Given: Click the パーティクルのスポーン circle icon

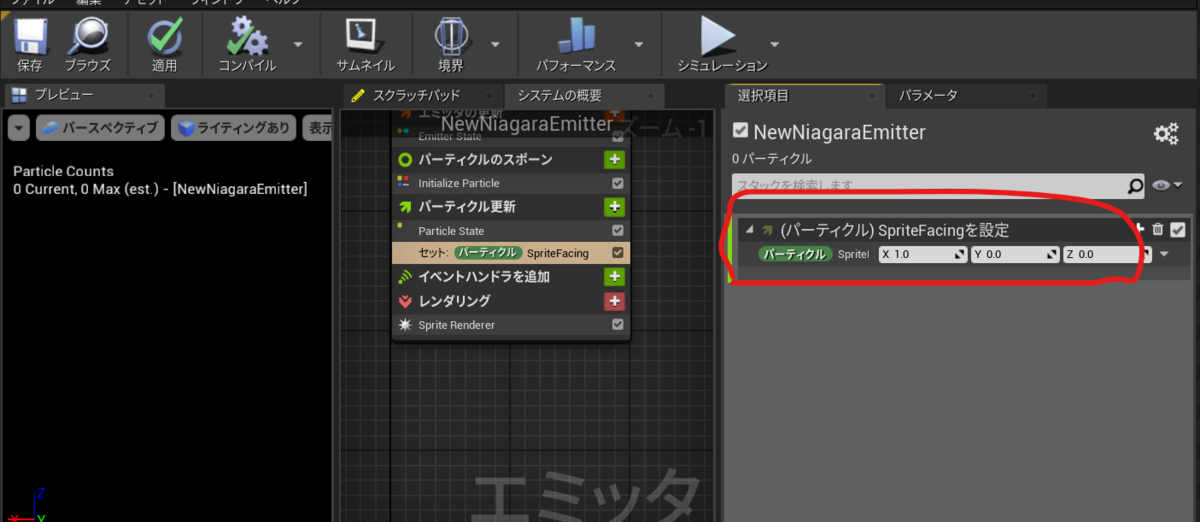Looking at the screenshot, I should point(405,159).
